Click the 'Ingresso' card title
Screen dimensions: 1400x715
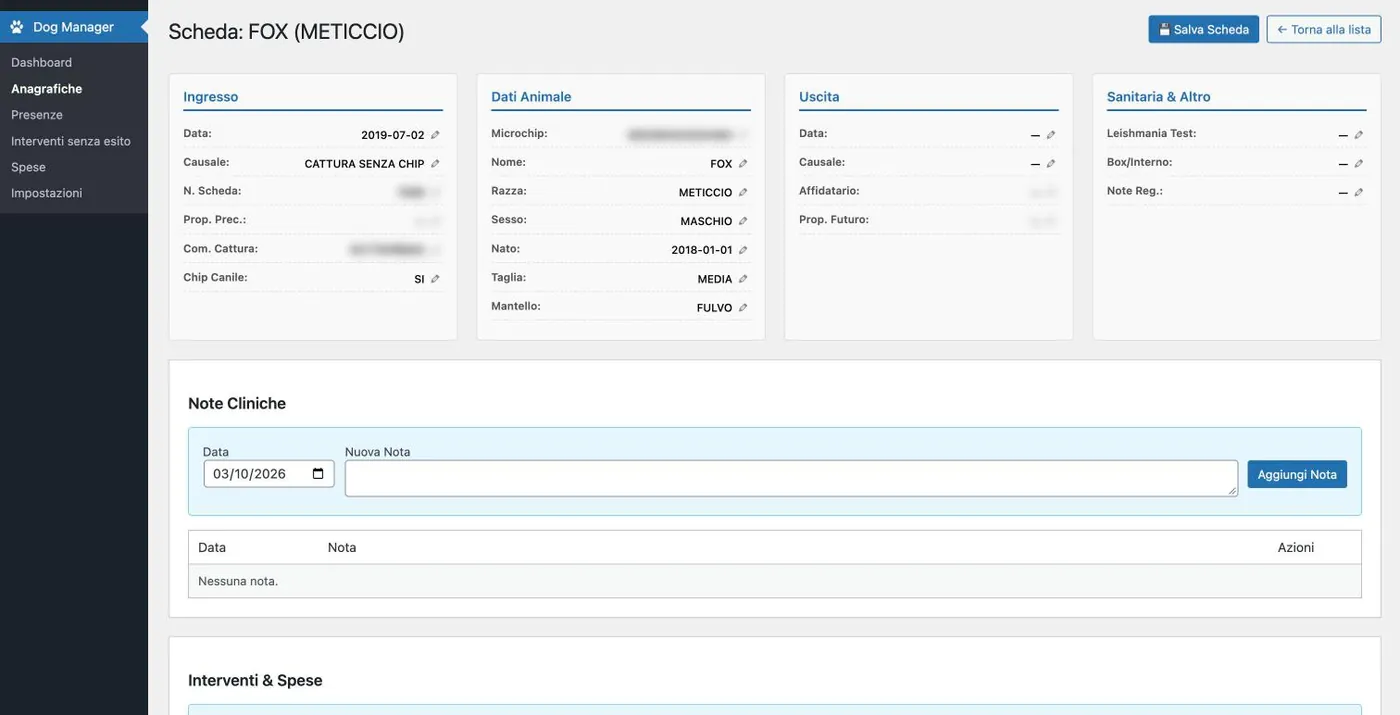[x=211, y=97]
